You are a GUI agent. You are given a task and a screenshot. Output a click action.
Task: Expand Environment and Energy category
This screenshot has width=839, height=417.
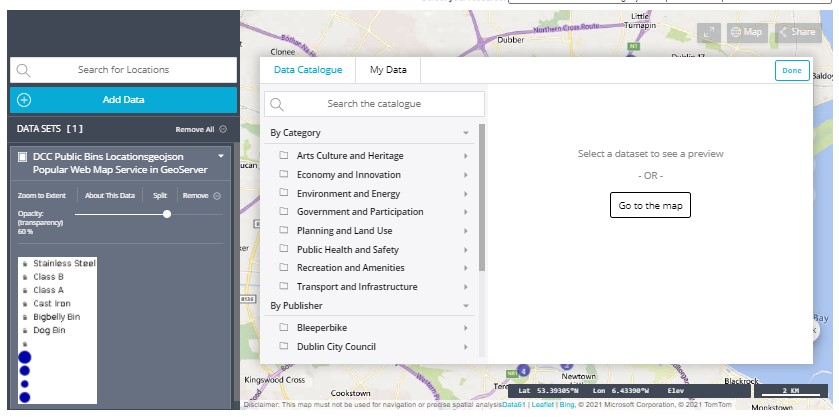click(465, 194)
